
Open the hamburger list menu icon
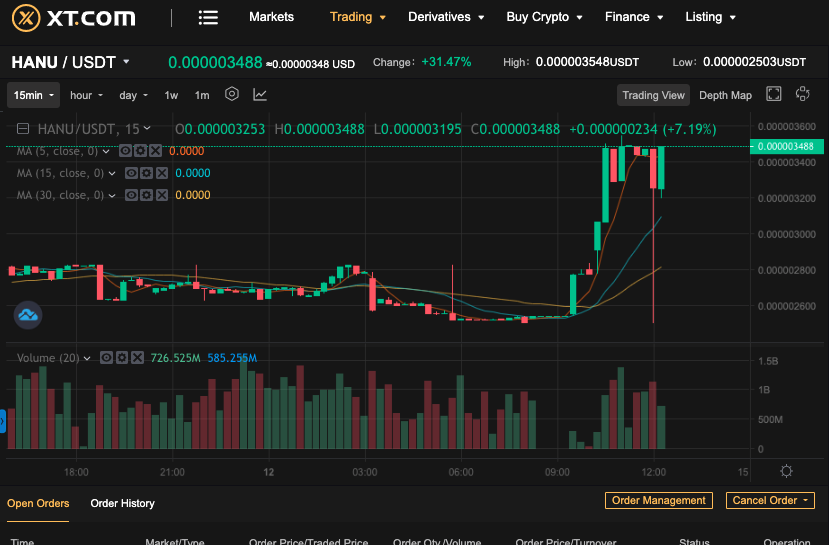click(x=208, y=17)
